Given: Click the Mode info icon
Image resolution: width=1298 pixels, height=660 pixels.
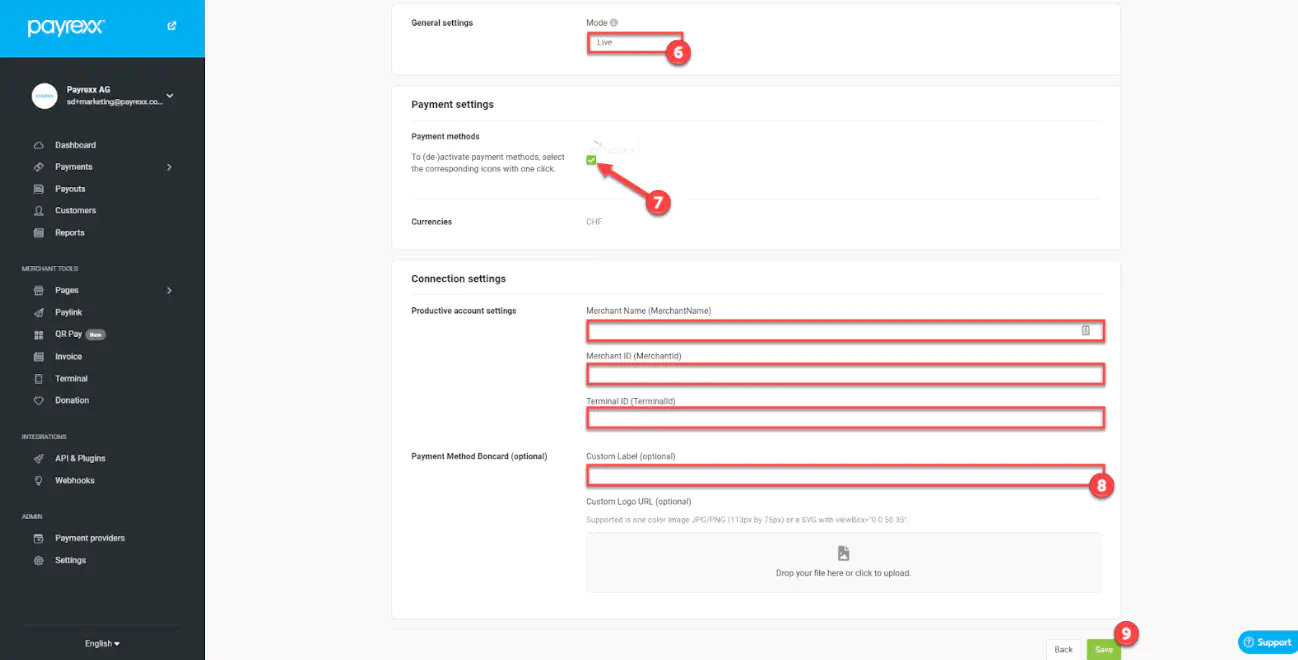Looking at the screenshot, I should pyautogui.click(x=614, y=22).
